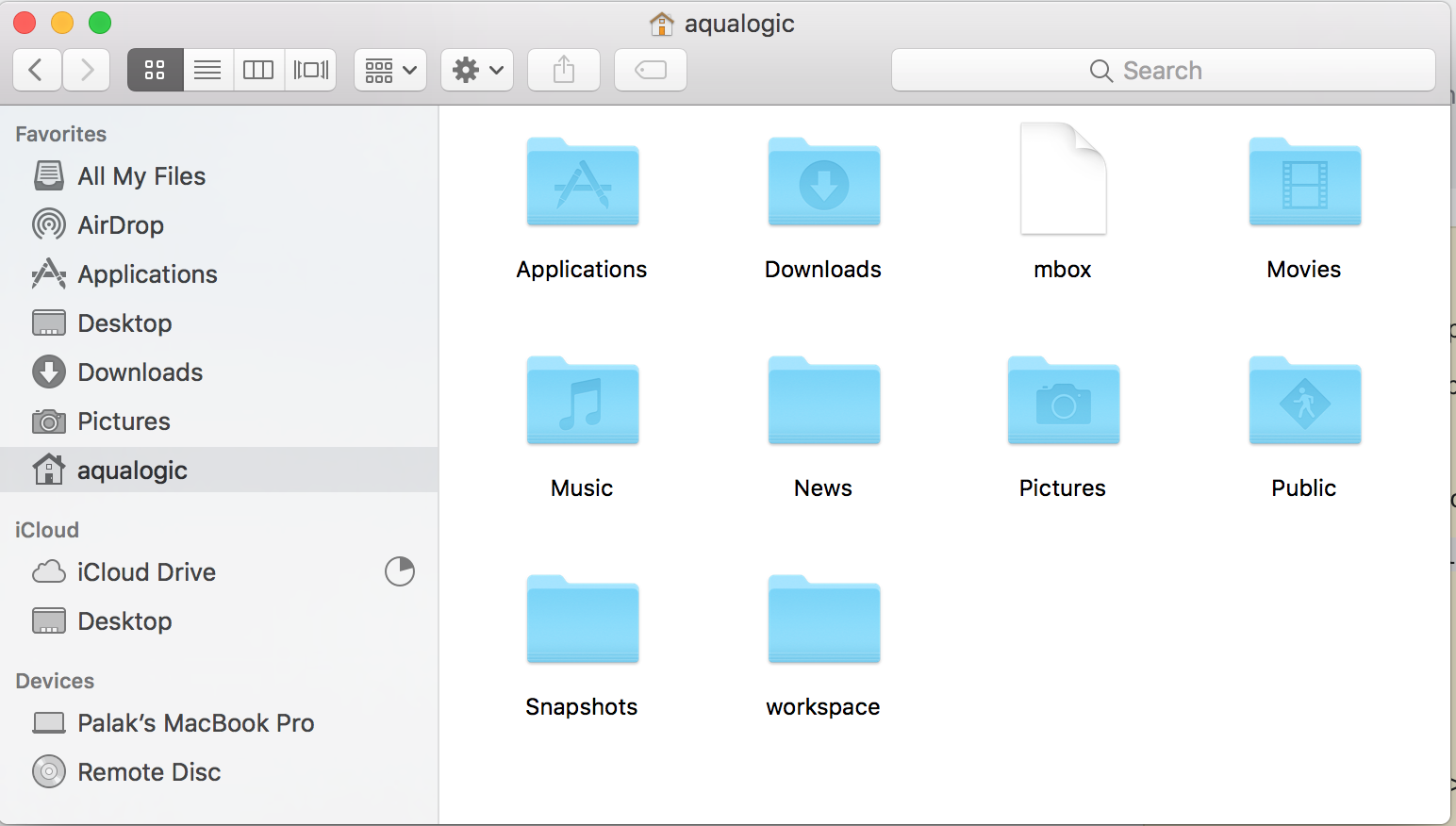Open the gear Action menu
The height and width of the screenshot is (826, 1456).
coord(477,70)
